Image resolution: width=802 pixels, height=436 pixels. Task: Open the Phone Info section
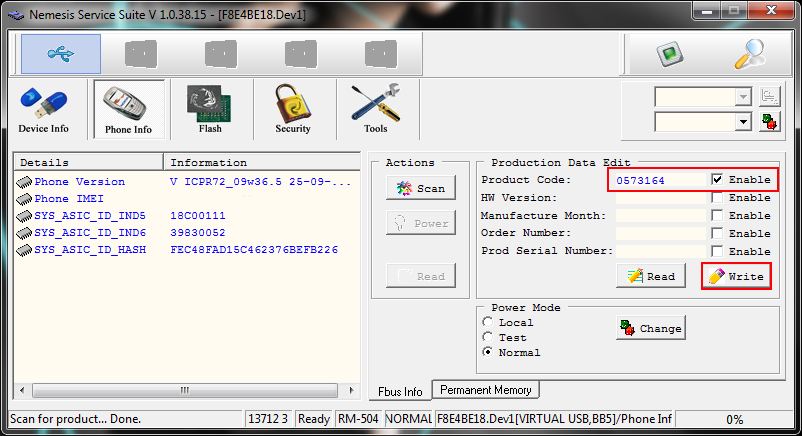[x=129, y=110]
